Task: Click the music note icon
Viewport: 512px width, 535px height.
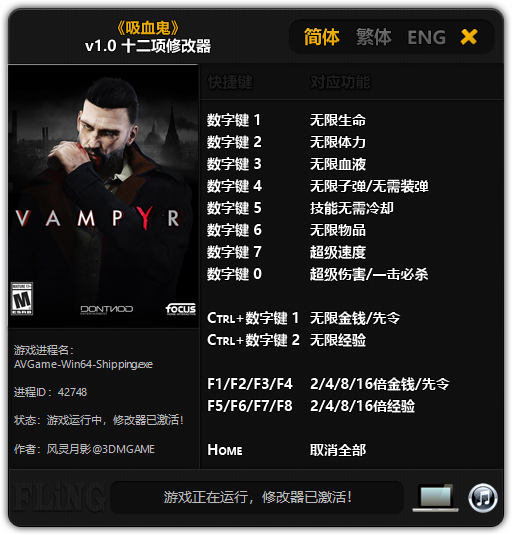Action: tap(482, 498)
